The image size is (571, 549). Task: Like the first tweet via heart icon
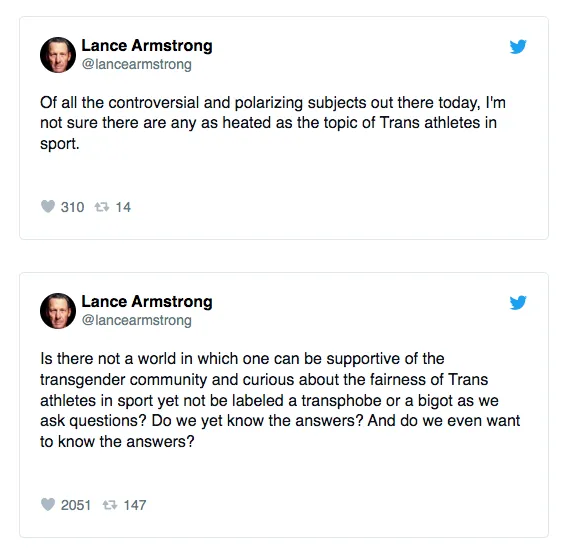tap(48, 206)
